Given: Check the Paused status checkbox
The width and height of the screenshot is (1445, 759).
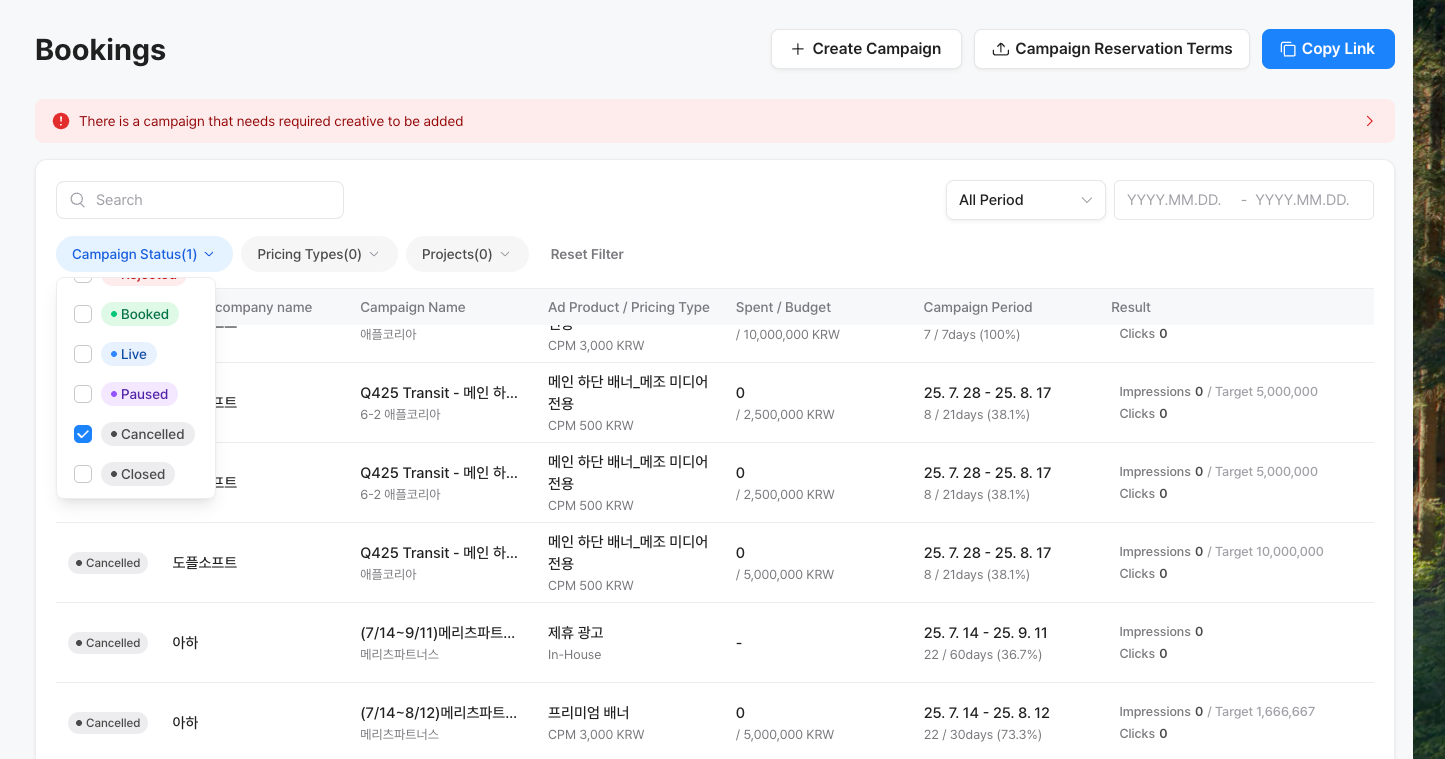Looking at the screenshot, I should click(83, 394).
